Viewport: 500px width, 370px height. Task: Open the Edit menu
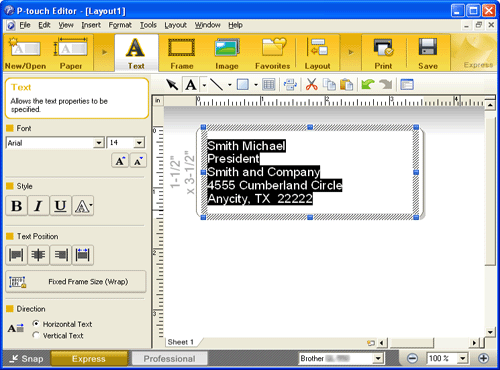[44, 25]
